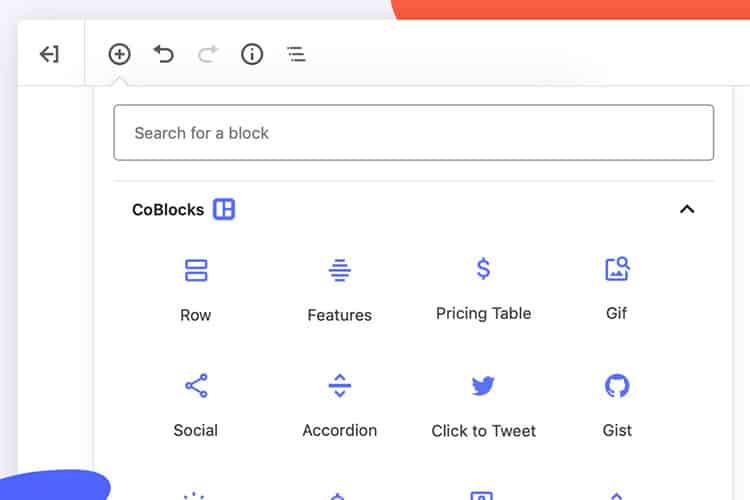Undo the last change
This screenshot has height=500, width=750.
coord(164,54)
